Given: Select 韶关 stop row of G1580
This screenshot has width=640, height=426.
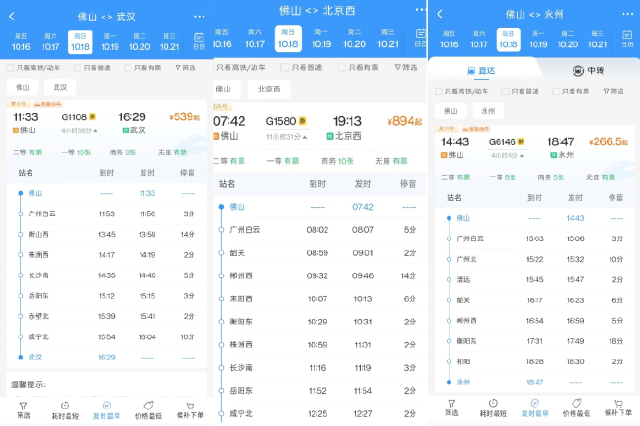Looking at the screenshot, I should [x=320, y=253].
